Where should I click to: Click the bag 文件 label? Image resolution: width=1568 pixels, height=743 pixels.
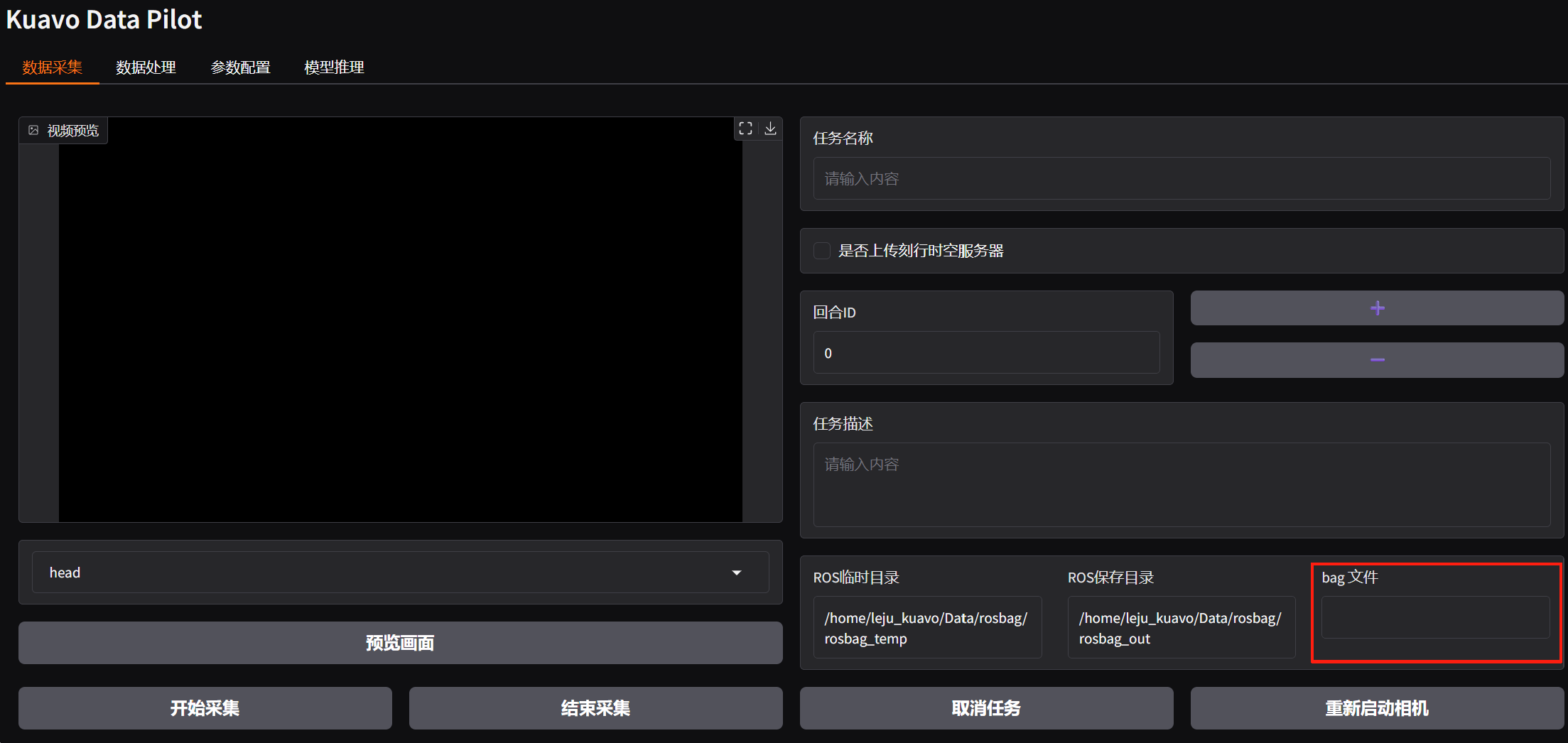tap(1350, 577)
